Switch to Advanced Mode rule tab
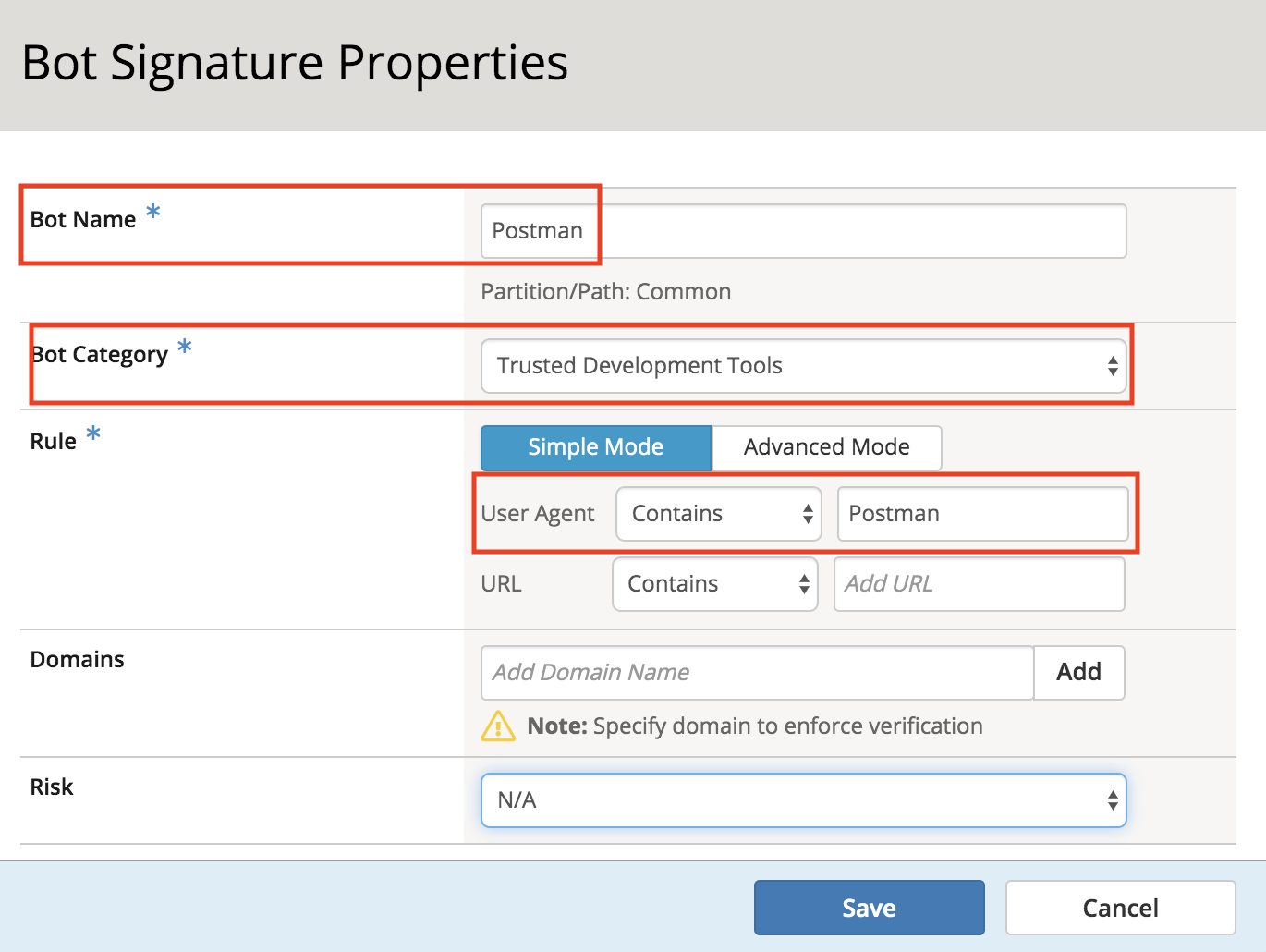1266x952 pixels. tap(827, 447)
